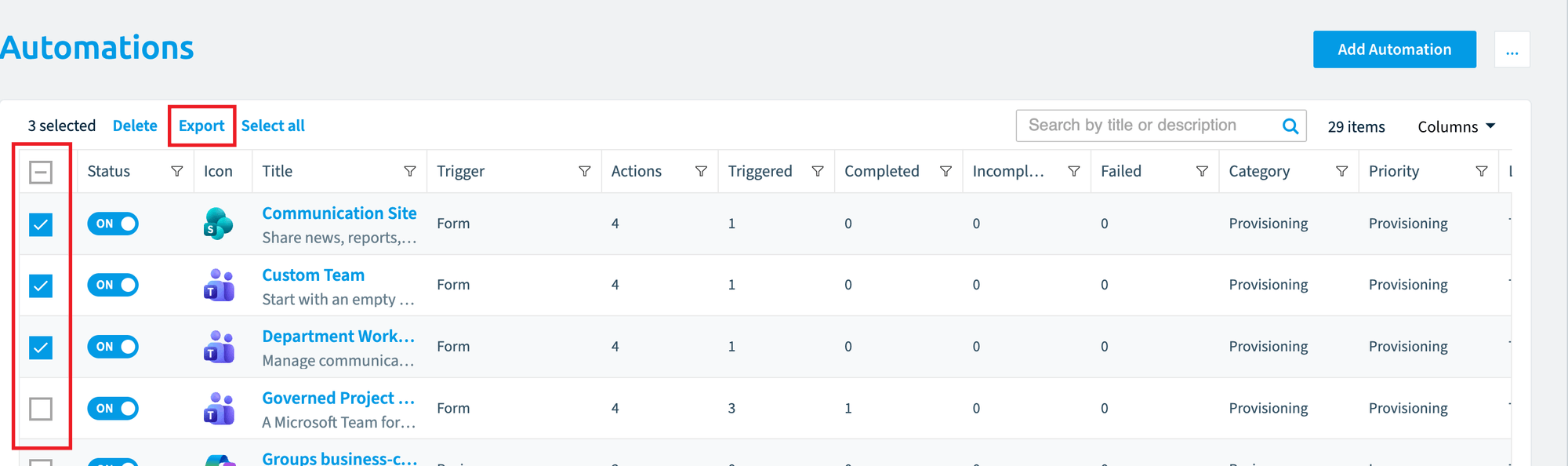Turn off the Department Work status toggle
Image resolution: width=1568 pixels, height=466 pixels.
click(x=113, y=347)
